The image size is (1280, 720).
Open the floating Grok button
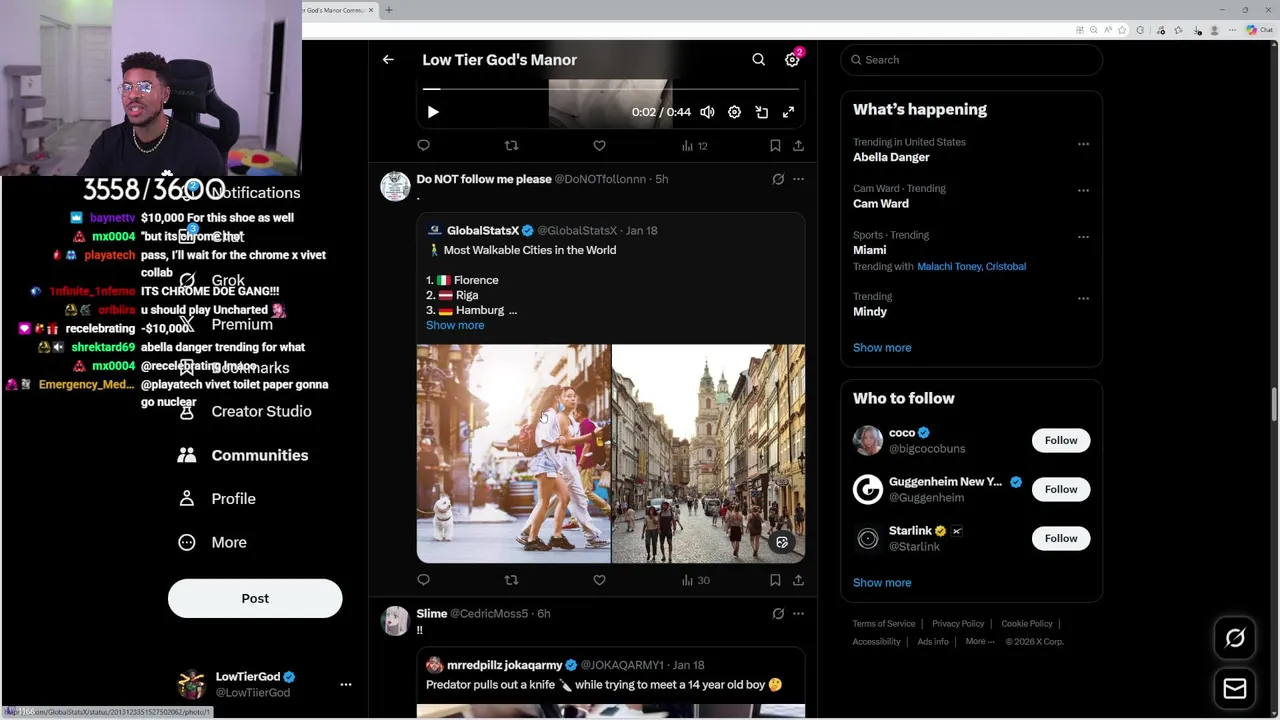[x=1235, y=638]
